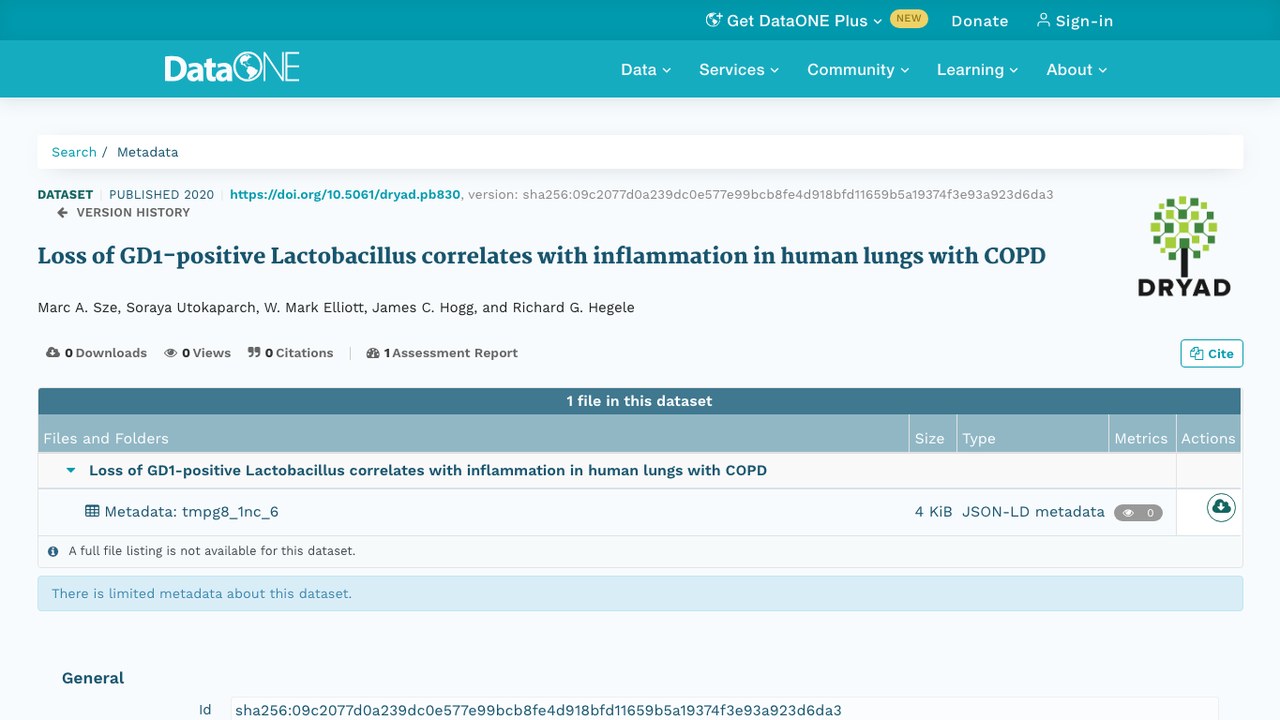The width and height of the screenshot is (1280, 720).
Task: Click the DataONE logo
Action: tap(232, 69)
